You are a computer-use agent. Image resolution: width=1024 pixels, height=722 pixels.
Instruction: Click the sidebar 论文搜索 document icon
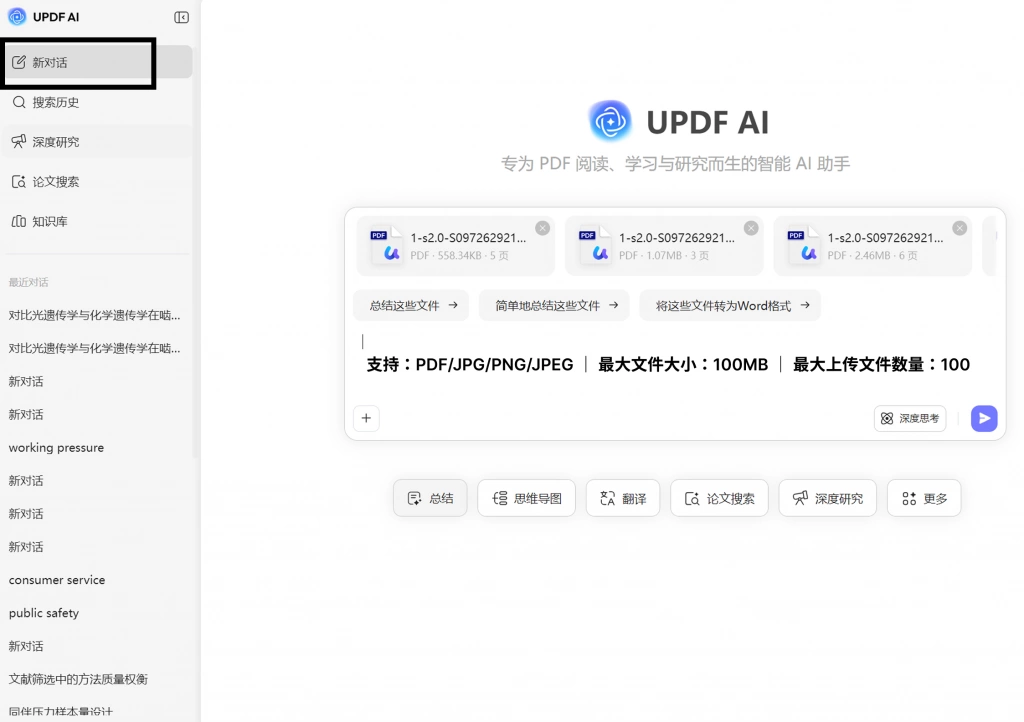(x=19, y=181)
